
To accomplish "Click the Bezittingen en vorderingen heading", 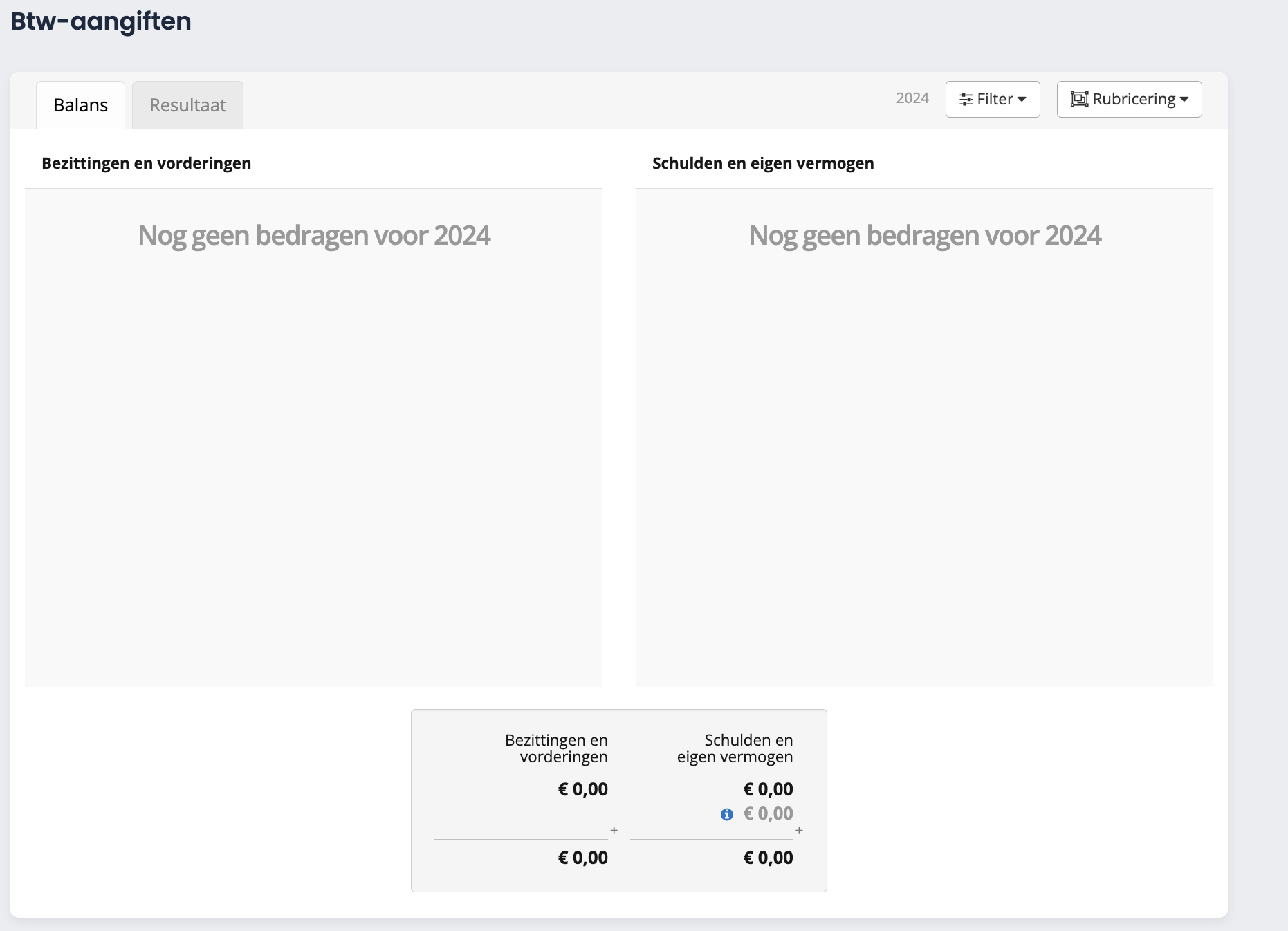I will click(x=146, y=163).
